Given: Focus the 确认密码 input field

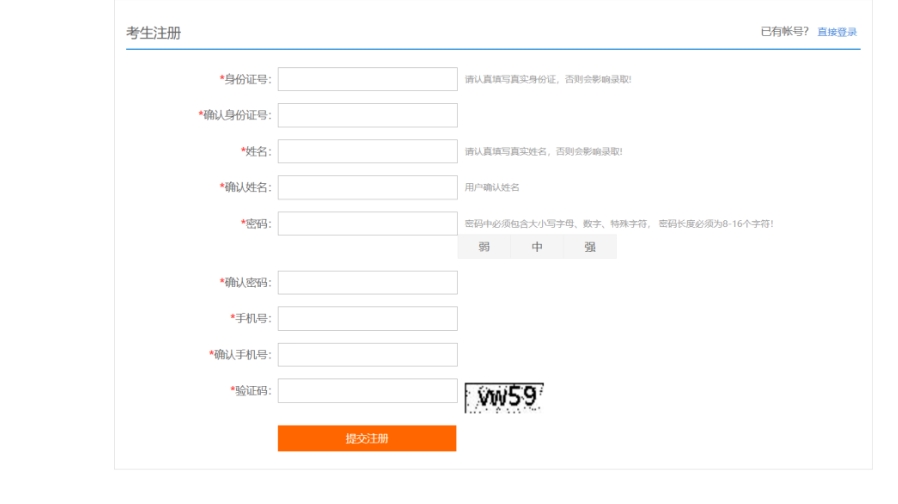Looking at the screenshot, I should (368, 282).
